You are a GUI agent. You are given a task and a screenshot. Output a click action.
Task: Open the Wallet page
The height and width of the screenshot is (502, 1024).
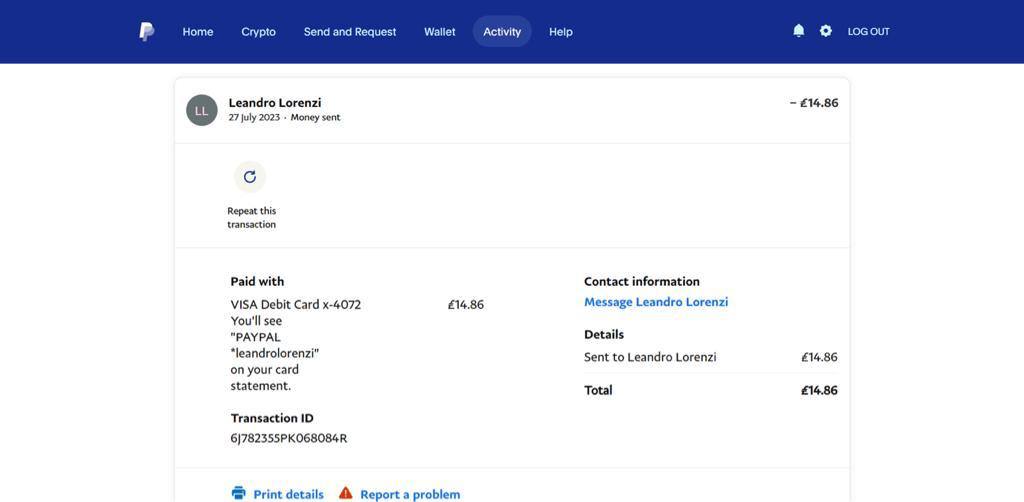[x=439, y=32]
